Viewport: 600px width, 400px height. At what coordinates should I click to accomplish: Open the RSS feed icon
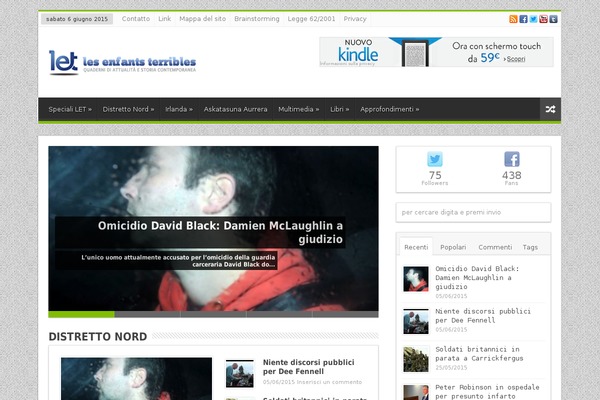click(513, 19)
